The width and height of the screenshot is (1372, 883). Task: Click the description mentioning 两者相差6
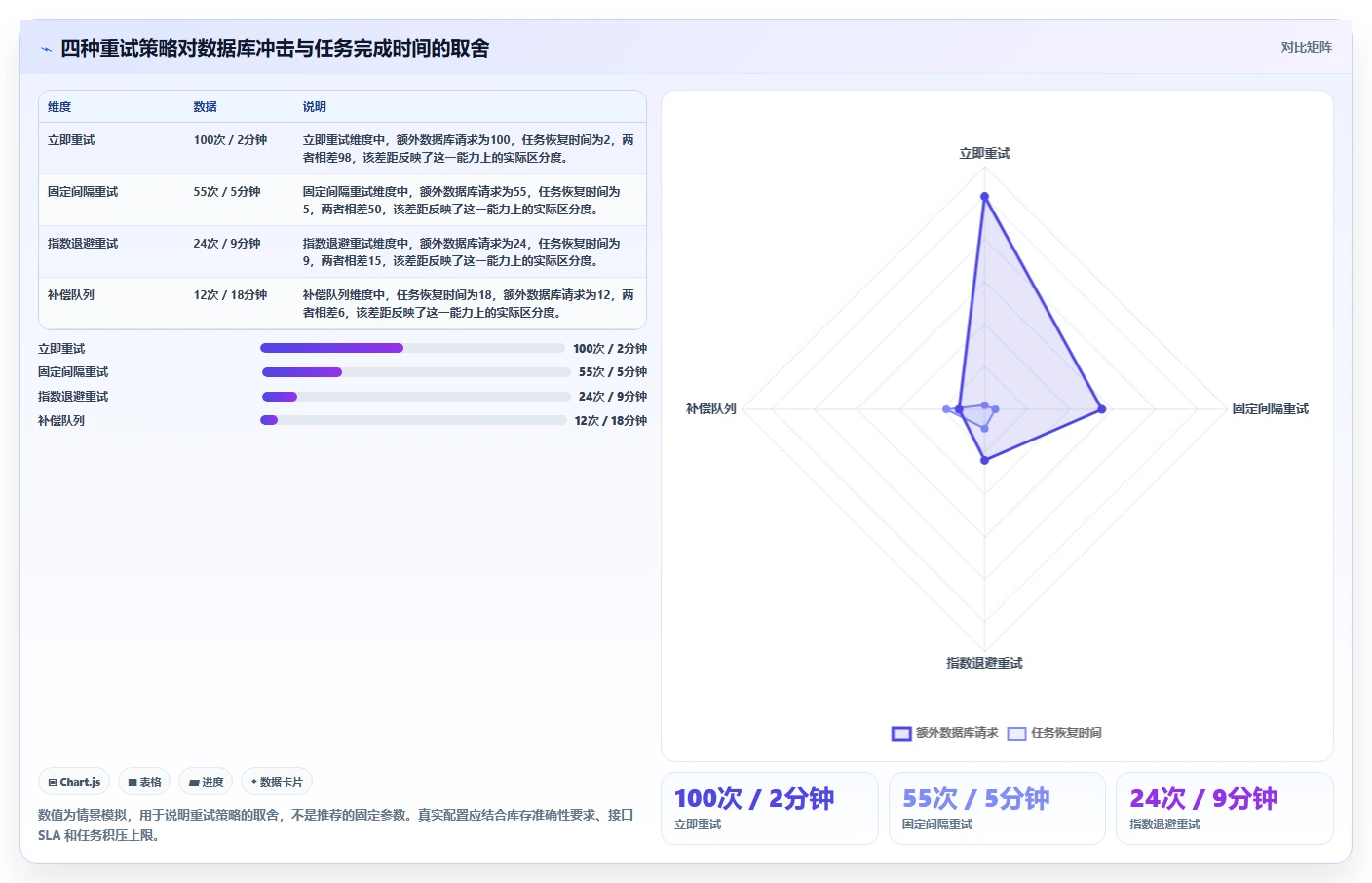pyautogui.click(x=468, y=304)
